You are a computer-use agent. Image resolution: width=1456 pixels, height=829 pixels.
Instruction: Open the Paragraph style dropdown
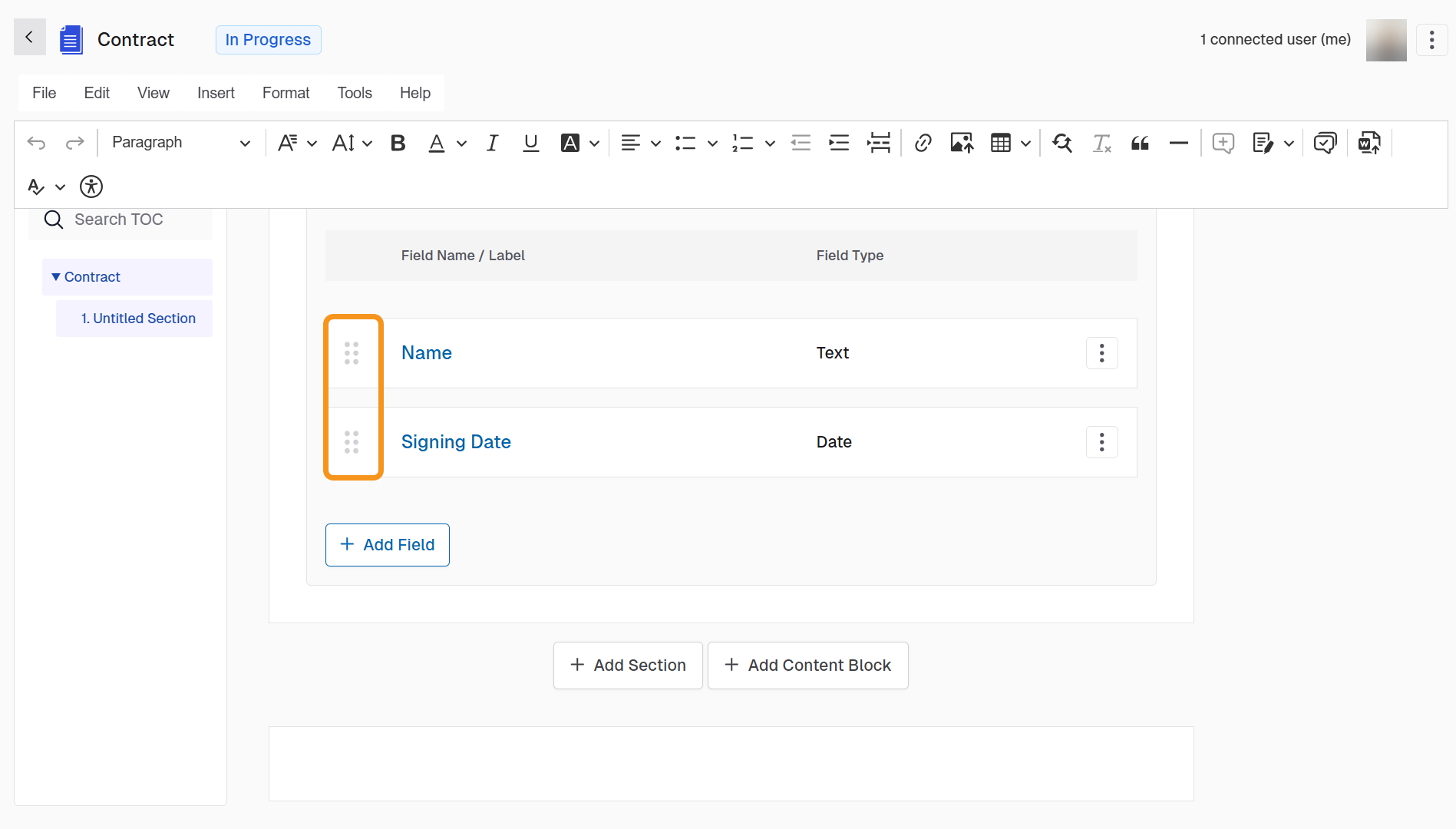[x=180, y=143]
